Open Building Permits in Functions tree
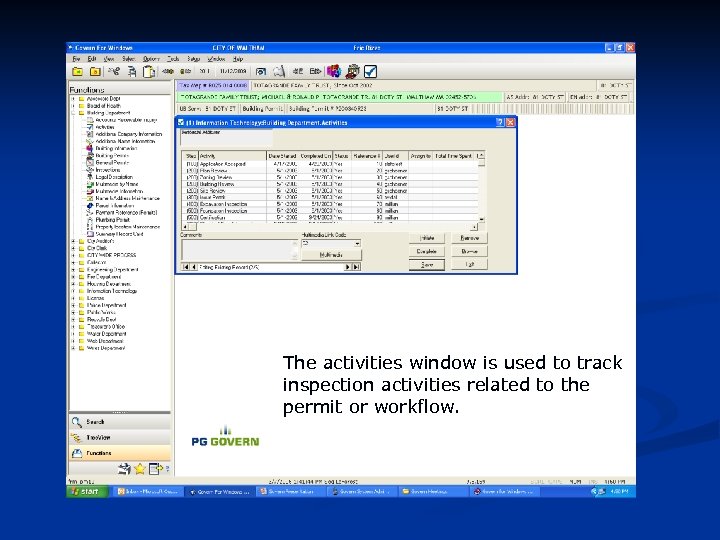720x540 pixels. point(112,156)
